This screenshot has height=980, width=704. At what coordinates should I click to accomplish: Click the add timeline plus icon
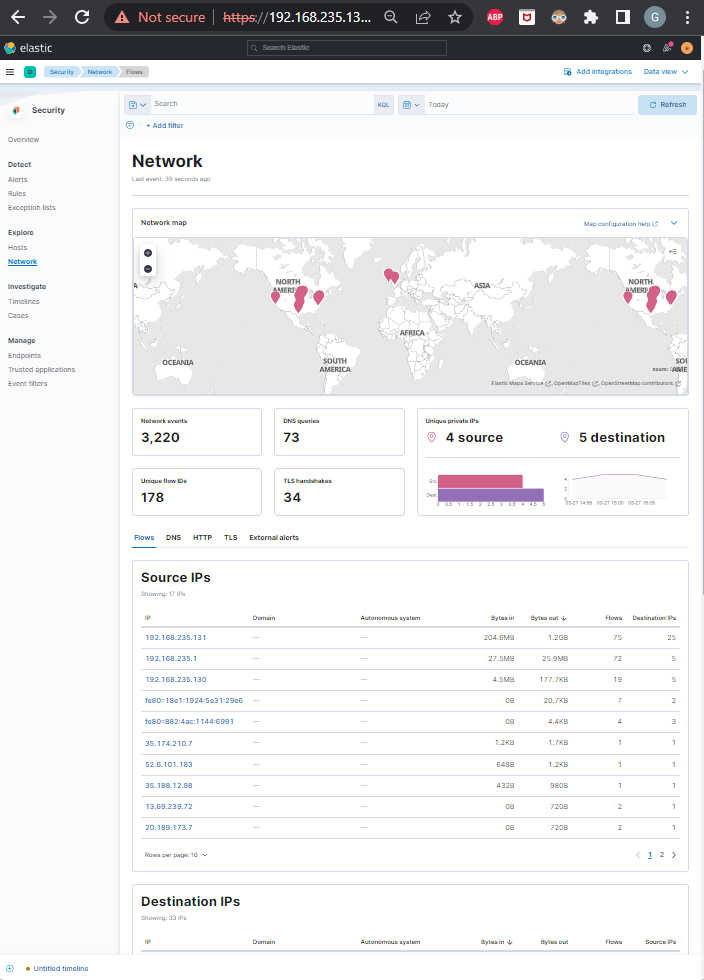[x=10, y=968]
